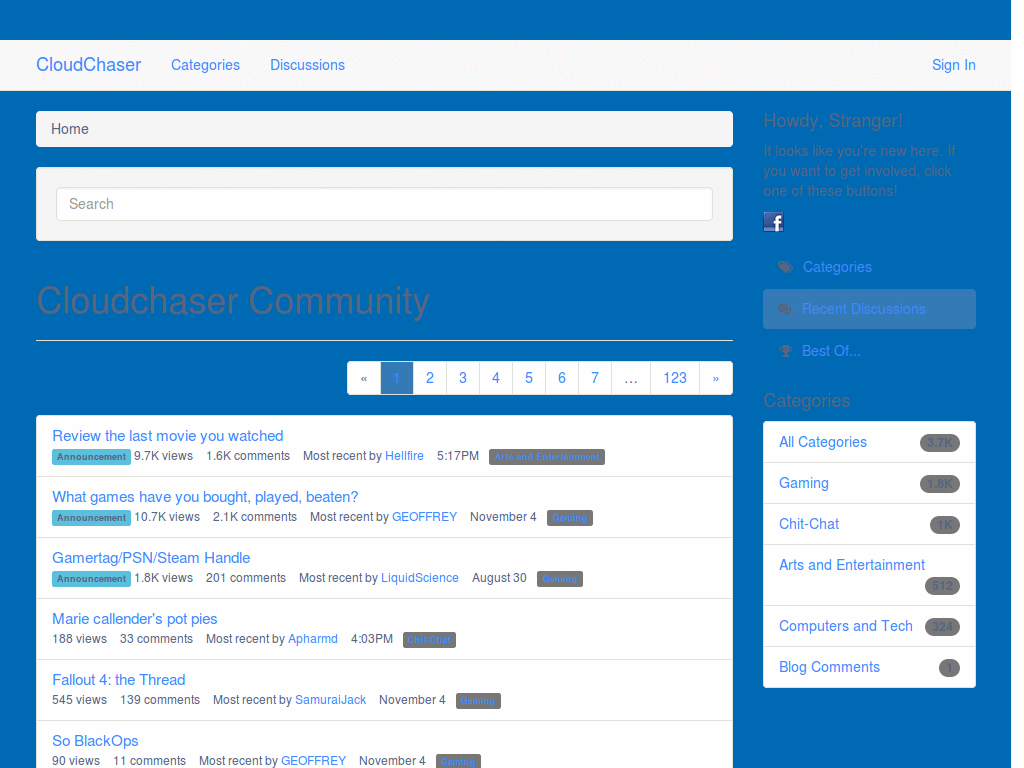Open Best Of... in the sidebar
The height and width of the screenshot is (768, 1024).
coord(831,351)
